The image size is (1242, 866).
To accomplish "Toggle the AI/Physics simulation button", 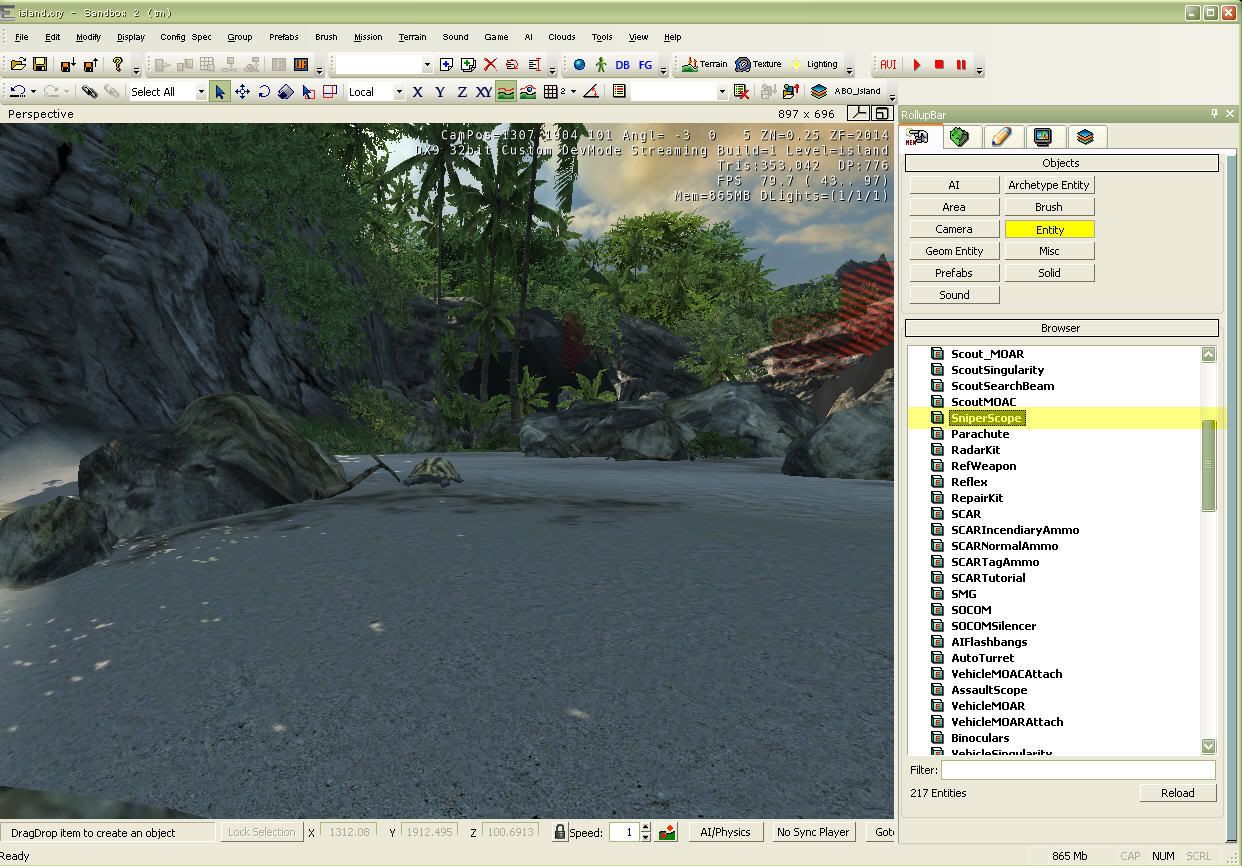I will (x=725, y=832).
